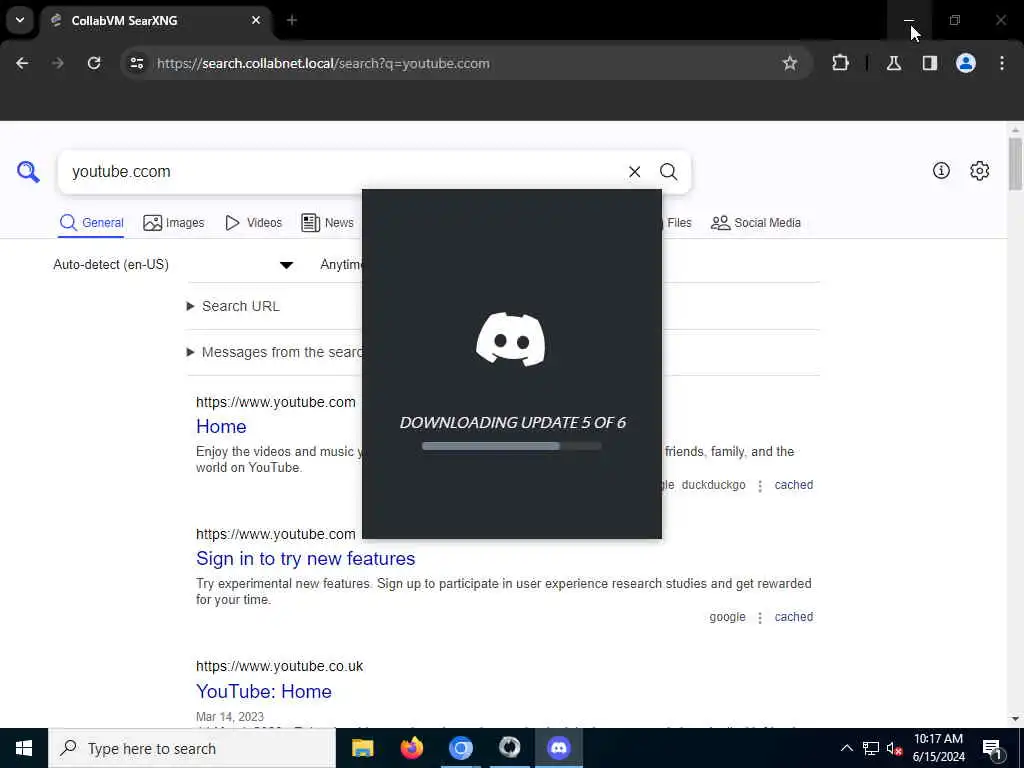
Task: Click cached link for Sign in result
Action: pos(793,616)
